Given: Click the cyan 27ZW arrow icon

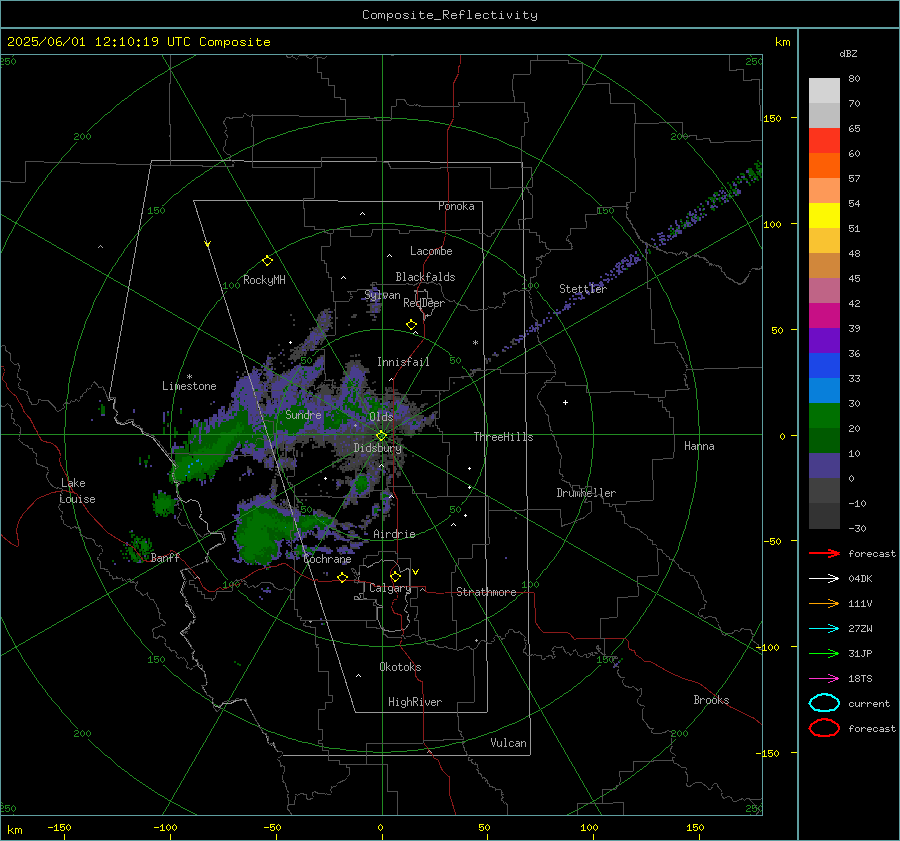Looking at the screenshot, I should tap(824, 629).
